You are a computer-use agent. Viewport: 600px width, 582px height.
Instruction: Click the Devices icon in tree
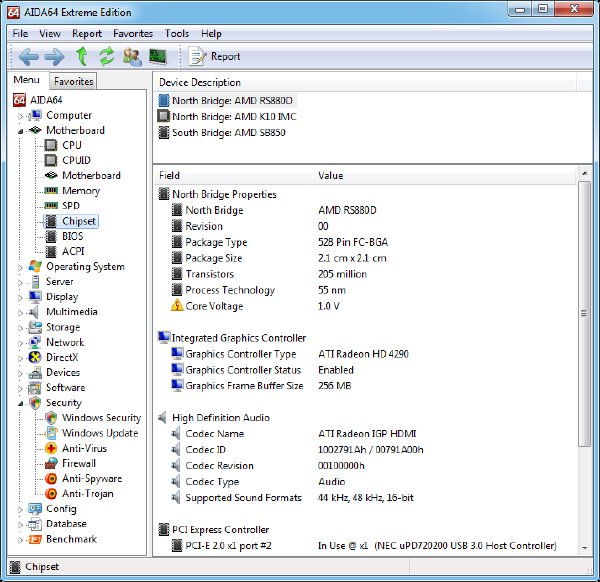[x=35, y=373]
